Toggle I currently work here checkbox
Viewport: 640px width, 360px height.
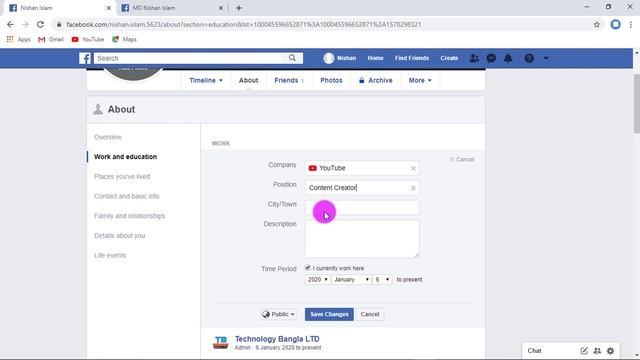(x=308, y=268)
